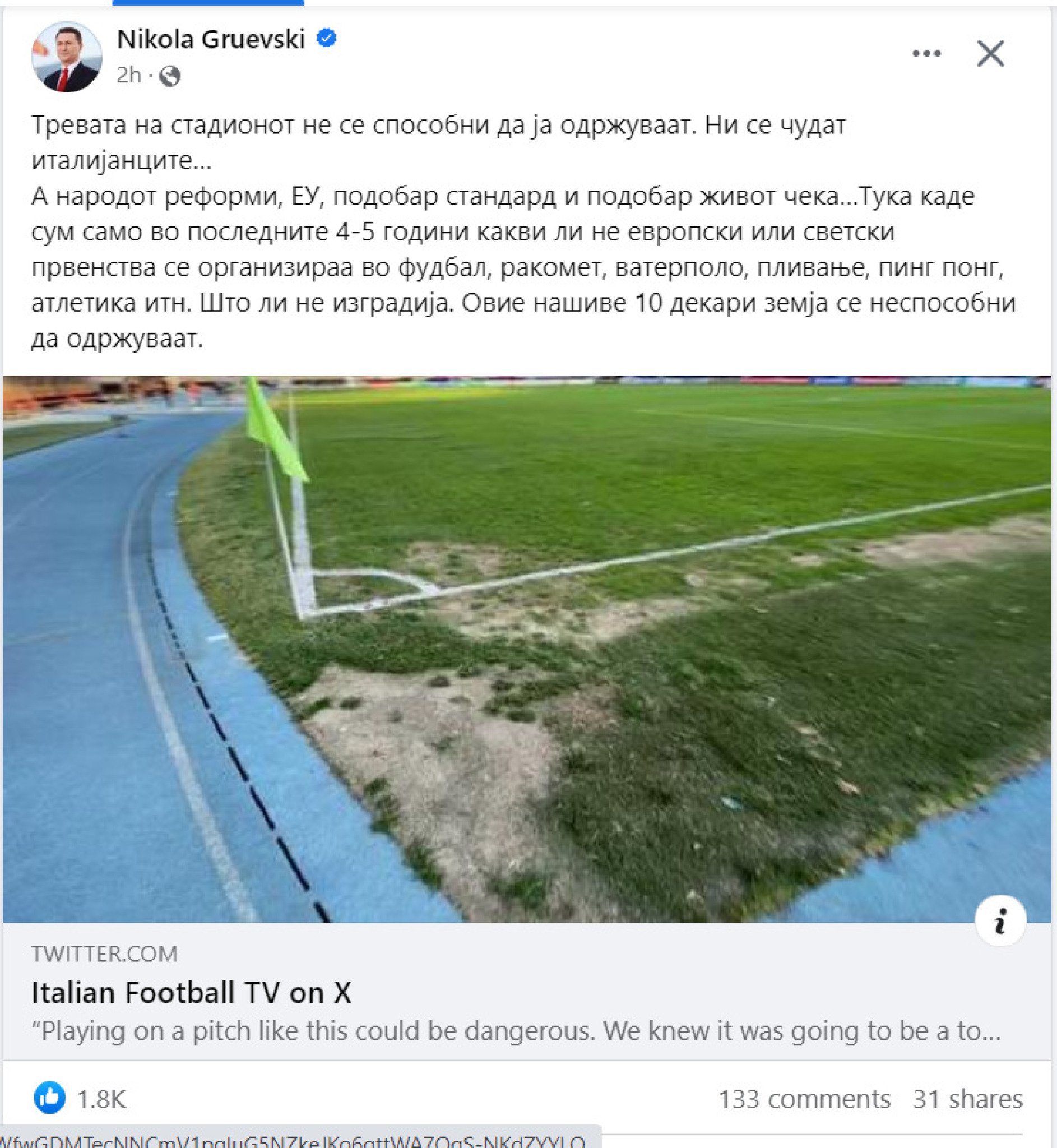
Task: Open the three-dot post options menu
Action: tap(926, 54)
